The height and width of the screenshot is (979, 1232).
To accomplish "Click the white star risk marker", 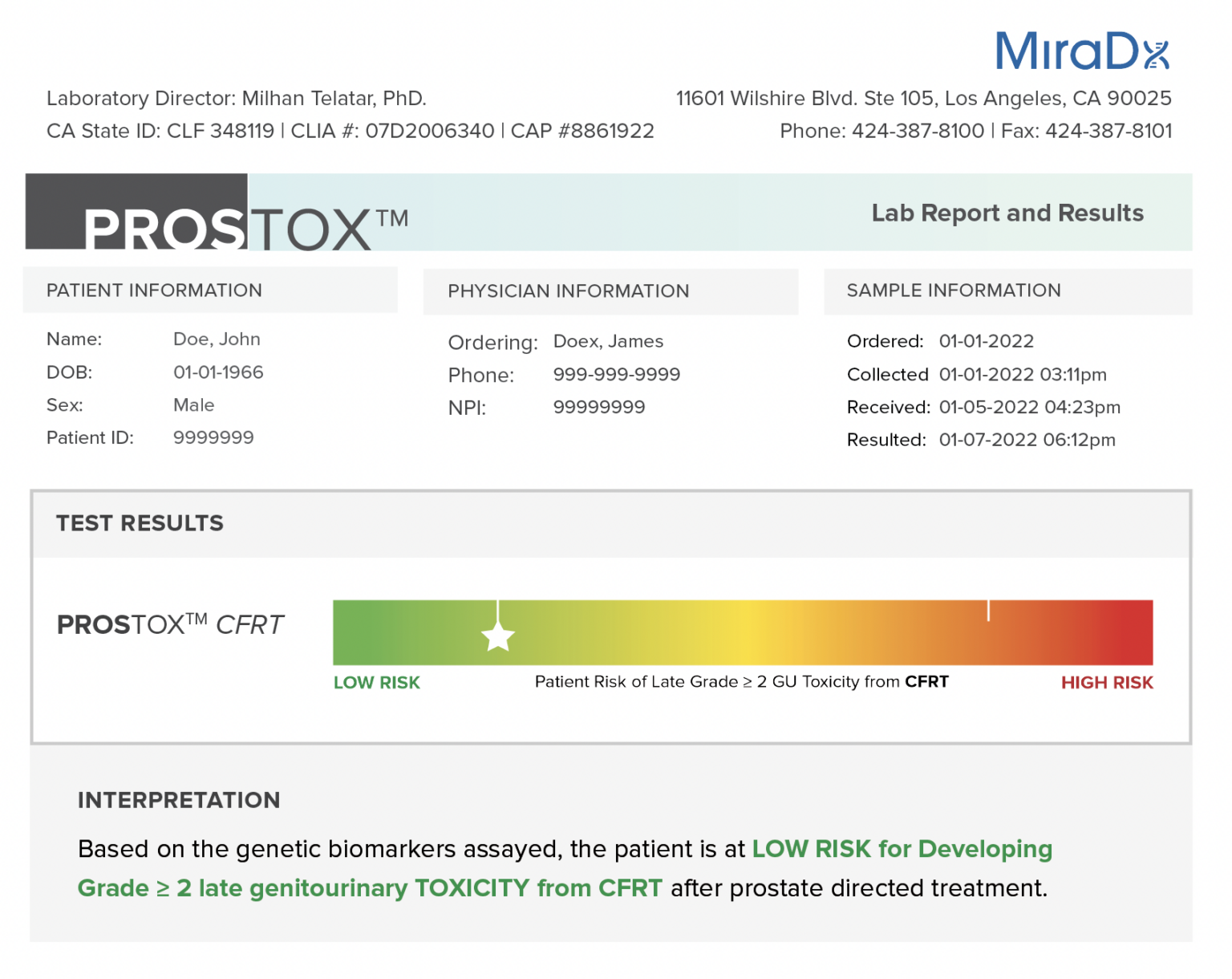I will [497, 637].
